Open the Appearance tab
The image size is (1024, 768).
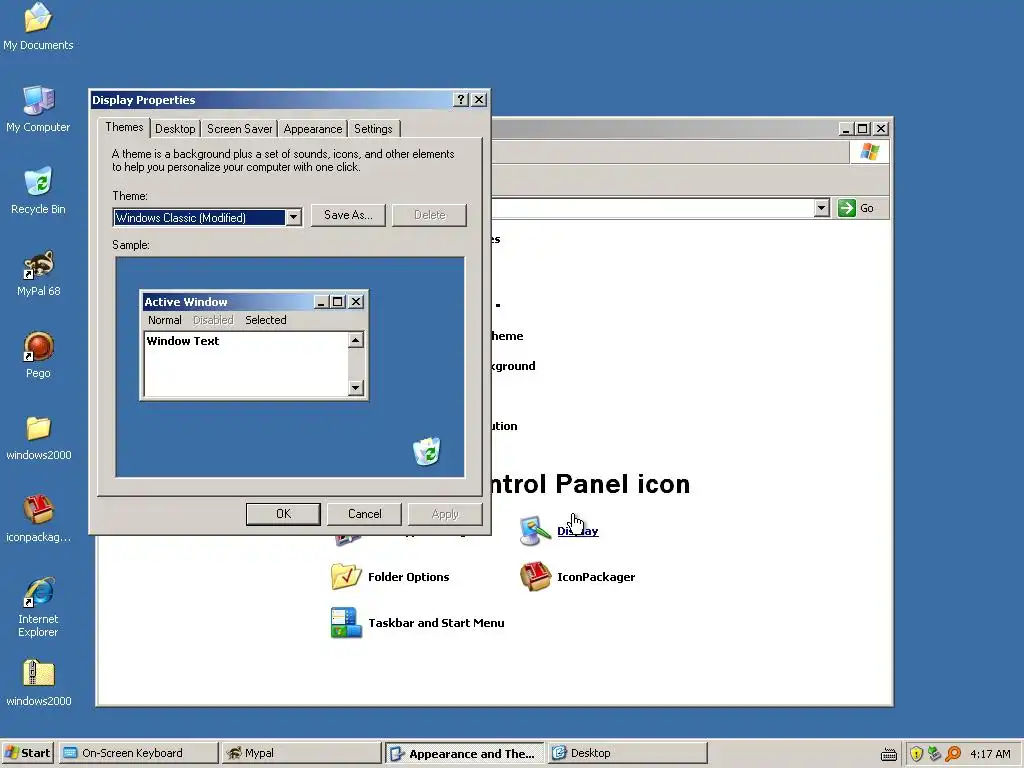[313, 129]
